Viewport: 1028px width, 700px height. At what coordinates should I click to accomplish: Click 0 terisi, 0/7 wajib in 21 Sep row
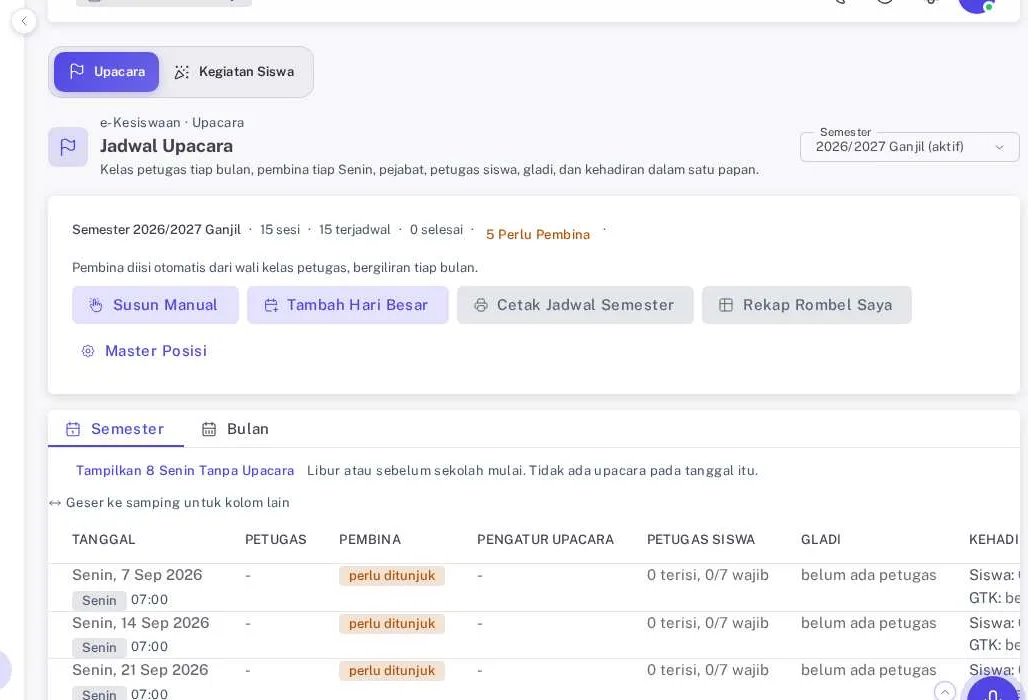point(708,670)
